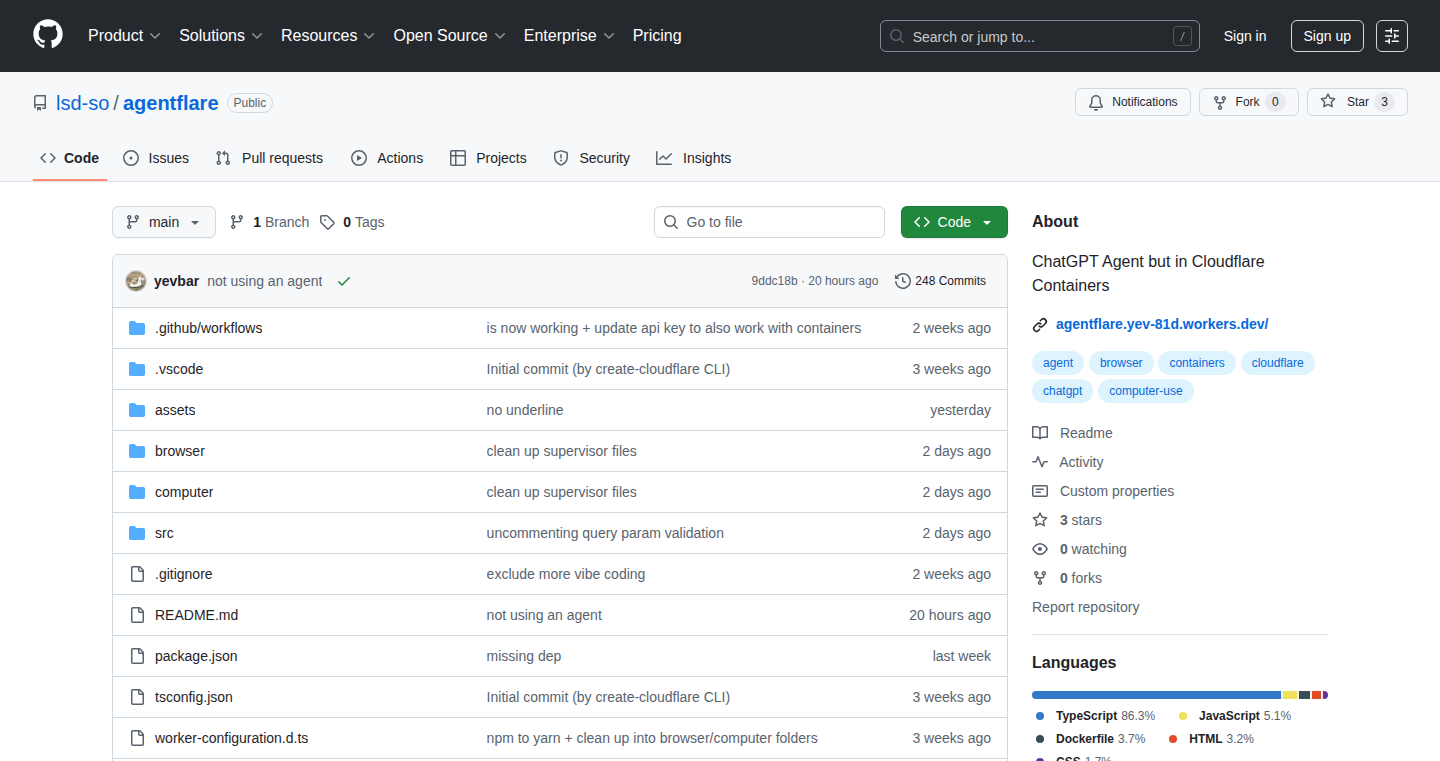This screenshot has width=1440, height=761.
Task: Expand the Resources menu
Action: click(328, 35)
